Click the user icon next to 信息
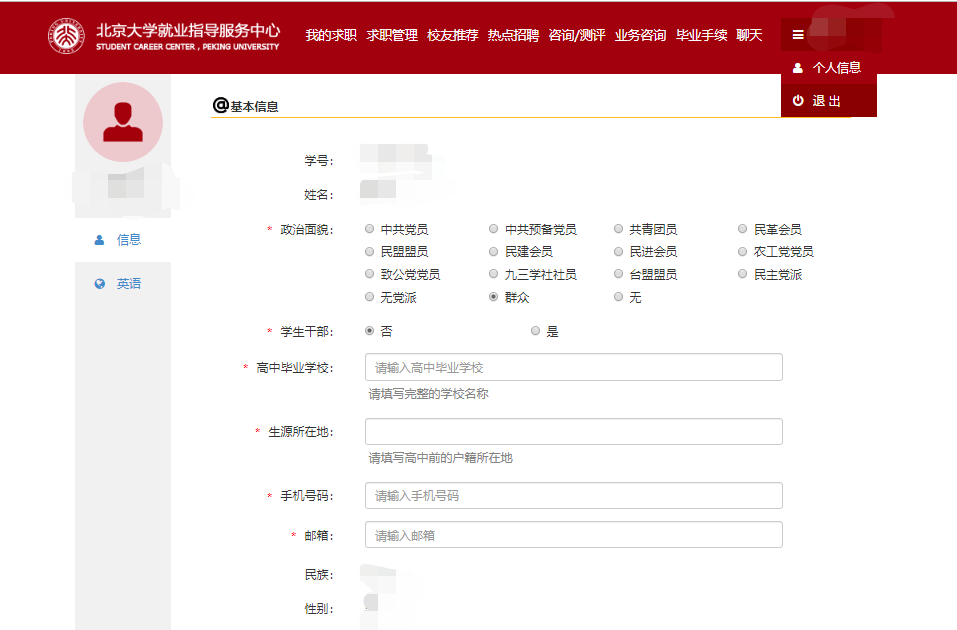Image resolution: width=957 pixels, height=630 pixels. coord(99,240)
